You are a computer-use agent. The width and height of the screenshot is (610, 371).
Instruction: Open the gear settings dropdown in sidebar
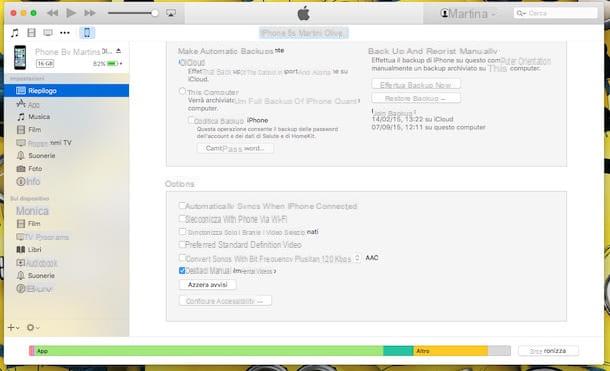point(33,327)
